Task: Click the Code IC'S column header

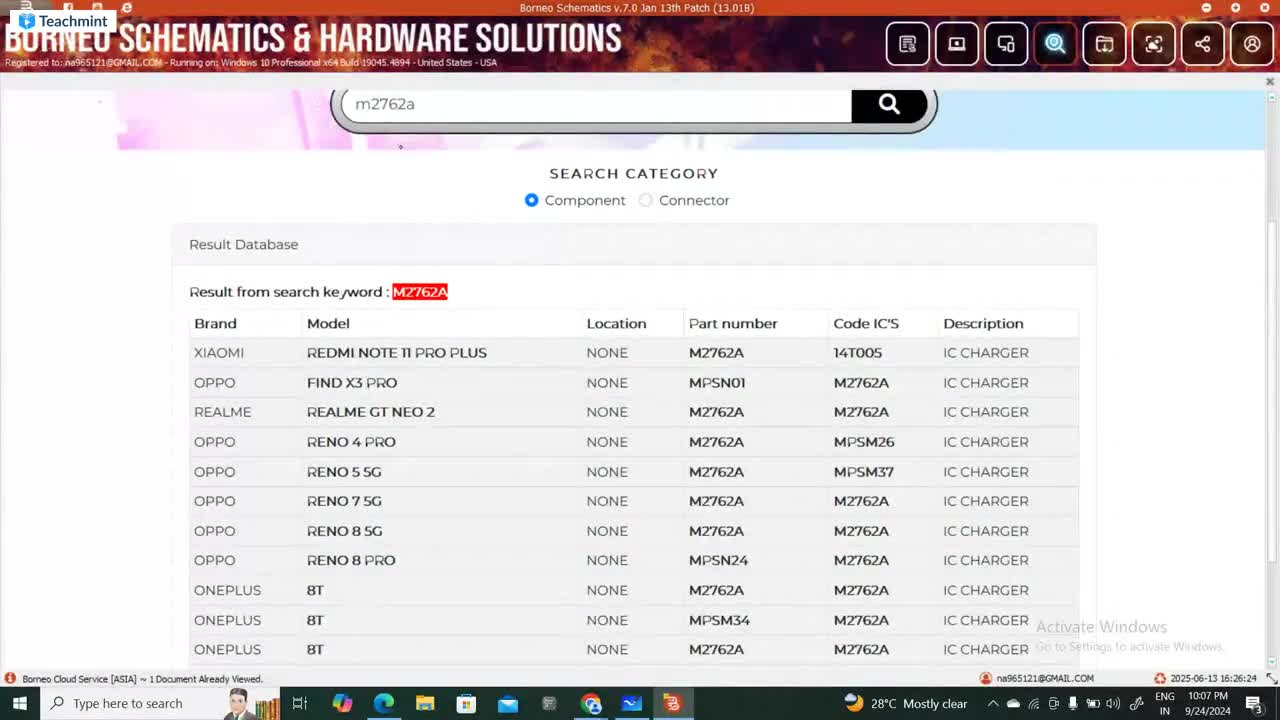Action: point(866,323)
